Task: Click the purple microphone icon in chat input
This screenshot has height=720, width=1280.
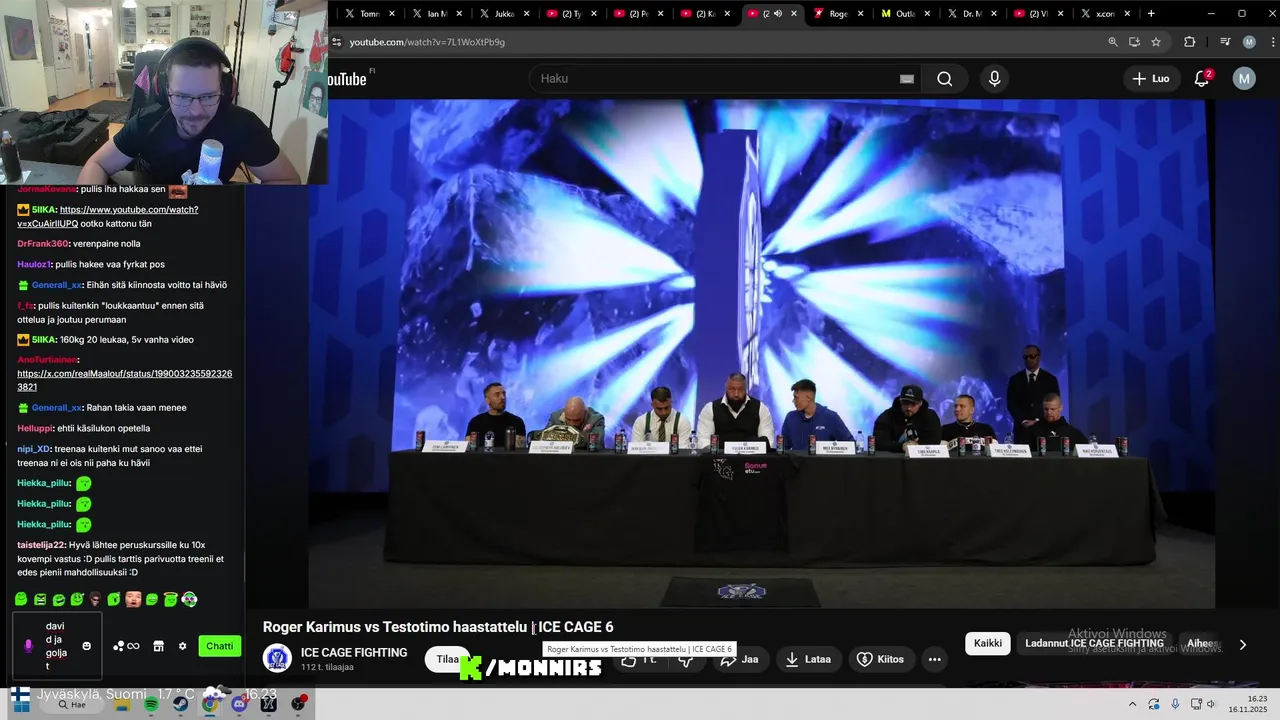Action: [28, 646]
